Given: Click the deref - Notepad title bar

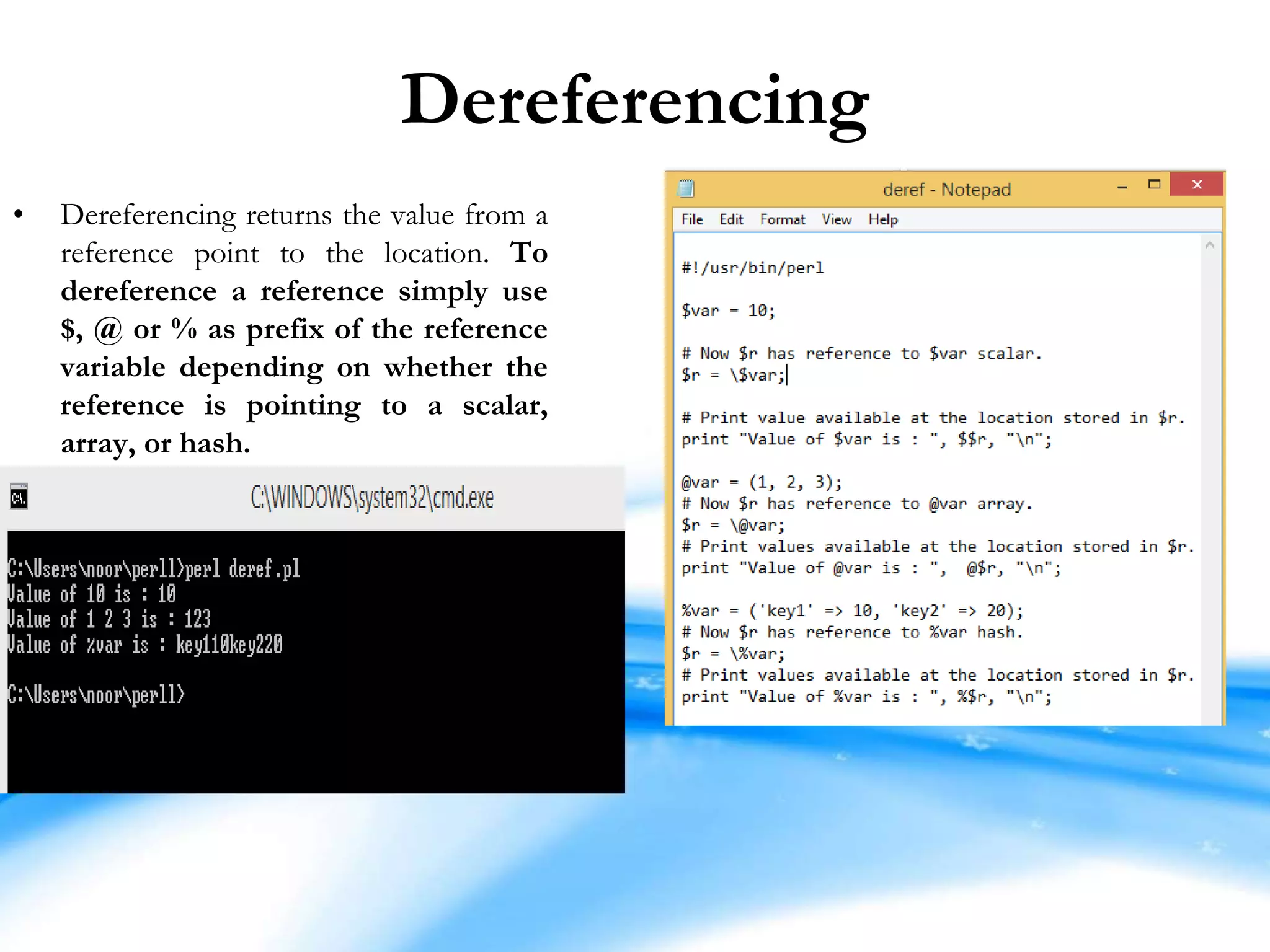Looking at the screenshot, I should (946, 189).
